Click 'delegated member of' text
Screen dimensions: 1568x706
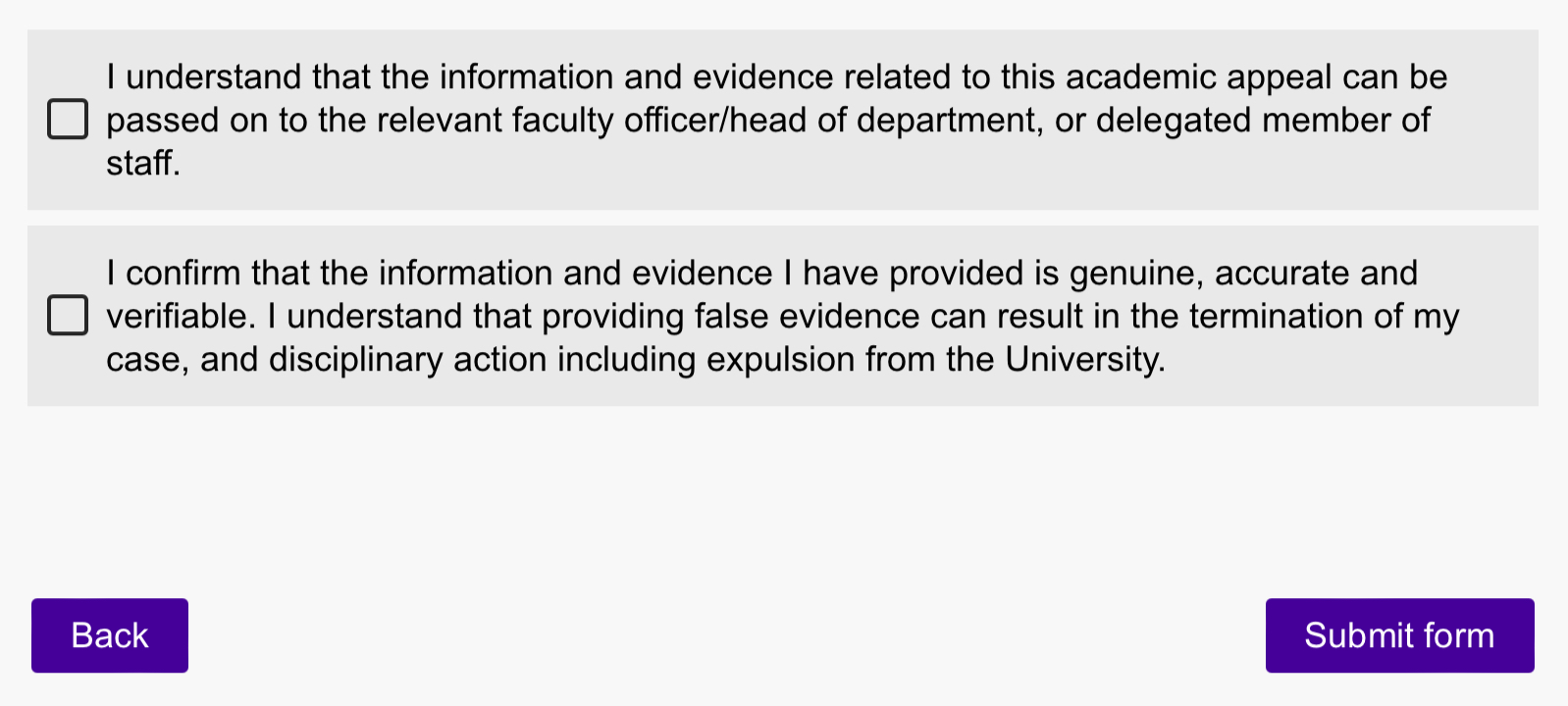pos(1263,121)
